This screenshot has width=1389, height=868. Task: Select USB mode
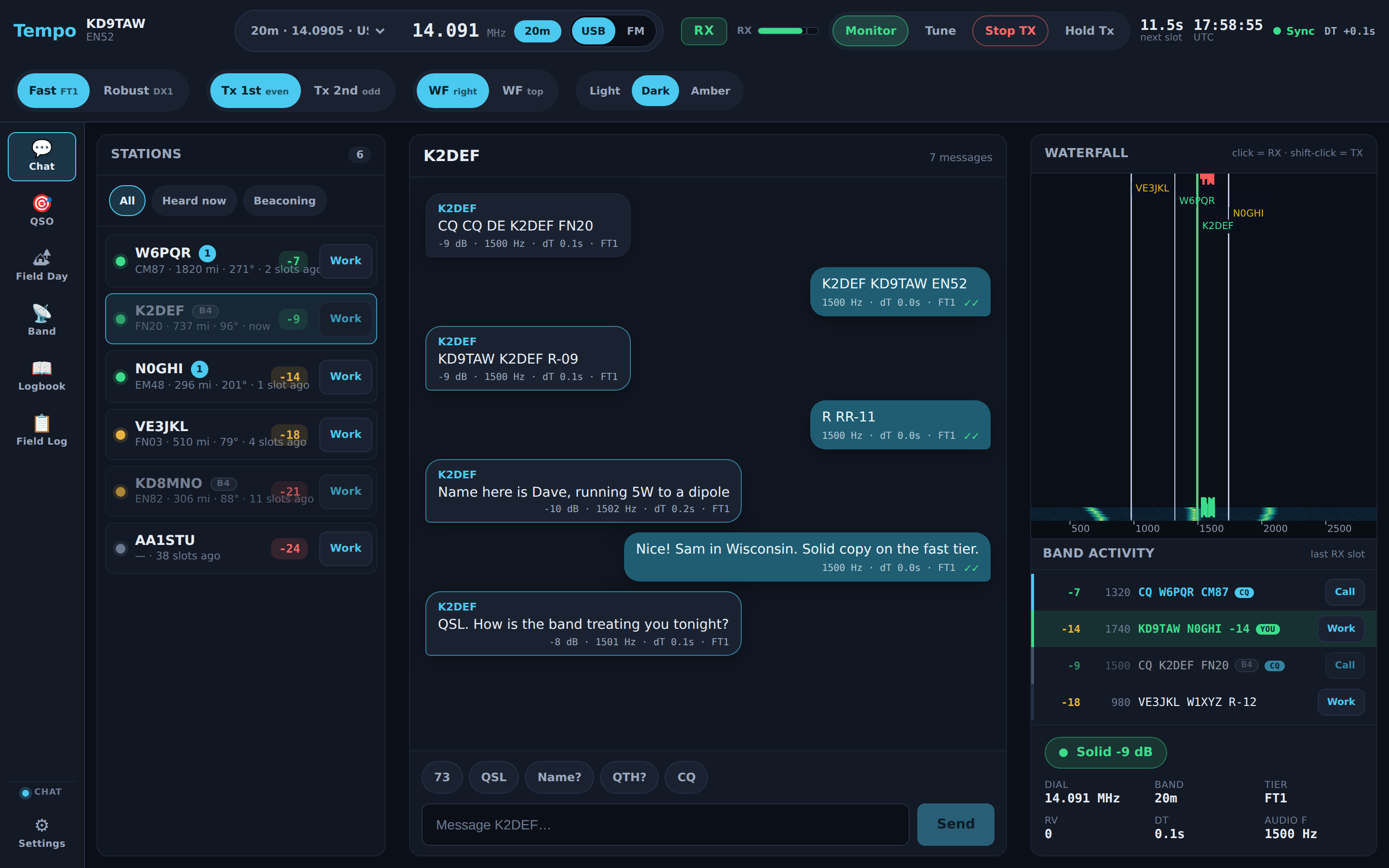coord(593,31)
